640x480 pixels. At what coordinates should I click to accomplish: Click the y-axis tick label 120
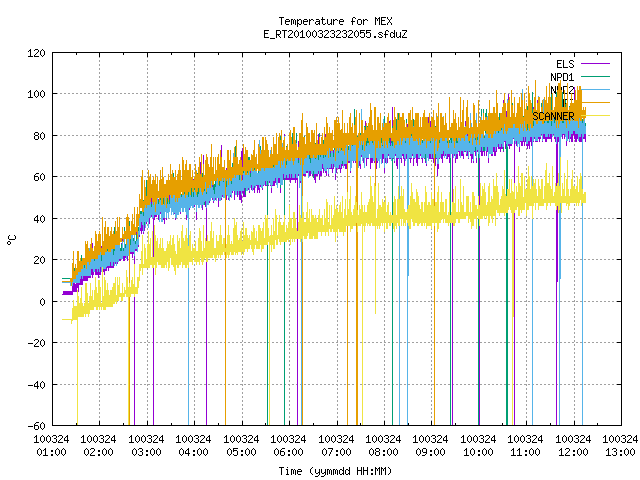(36, 53)
